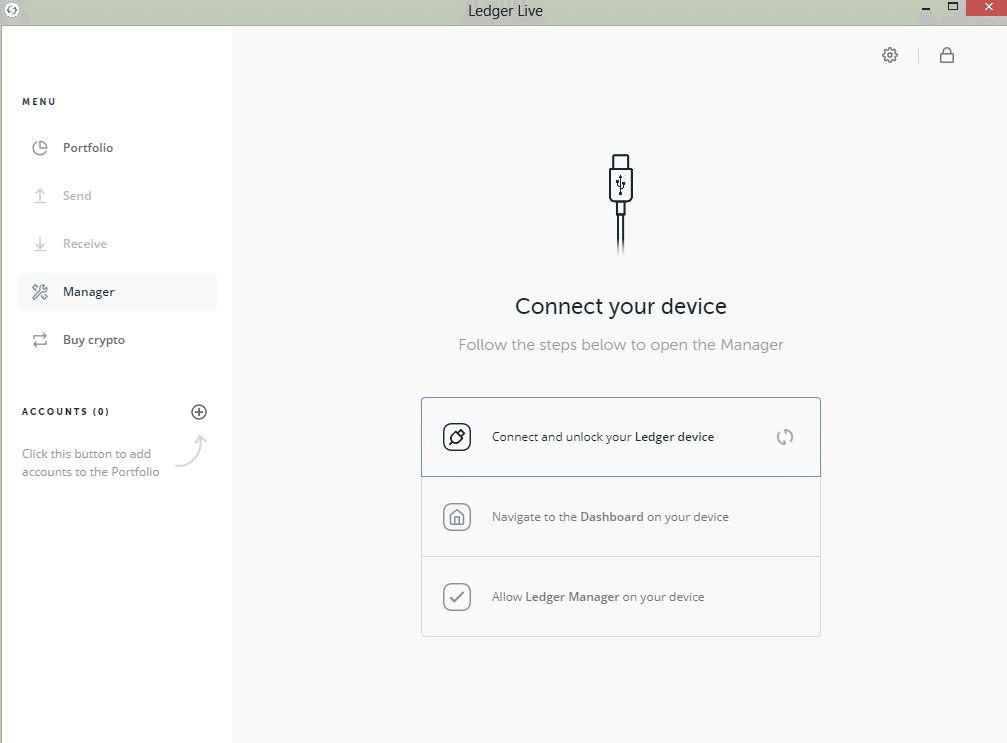Lock Ledger Live using the padlock icon
The image size is (1007, 743).
[x=947, y=55]
